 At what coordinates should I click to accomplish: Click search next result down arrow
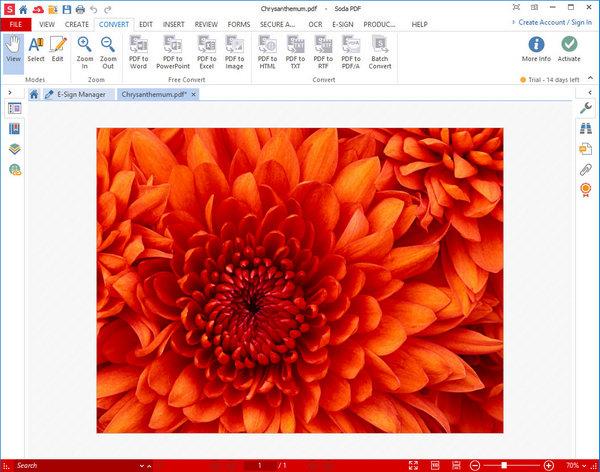(142, 466)
